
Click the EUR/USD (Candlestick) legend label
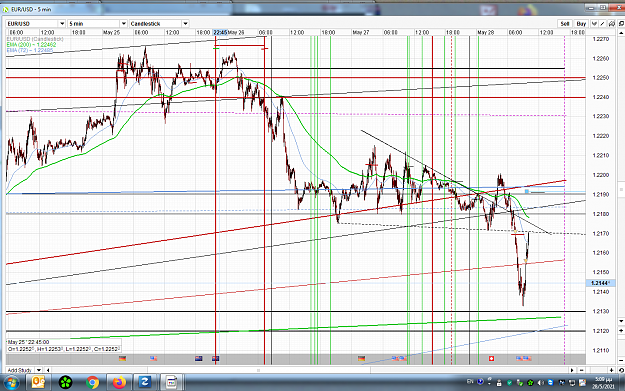35,39
